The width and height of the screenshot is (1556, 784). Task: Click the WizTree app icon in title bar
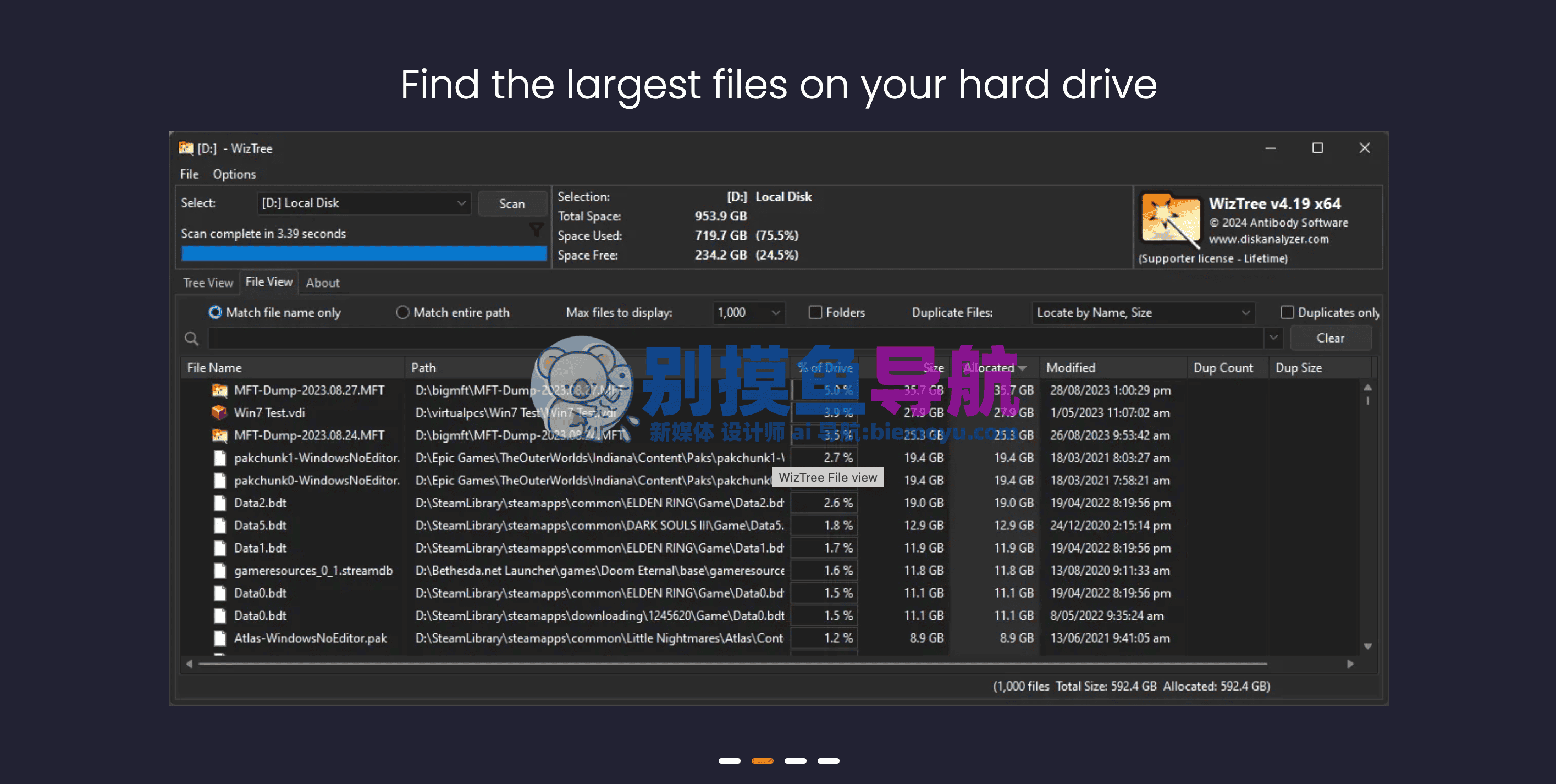coord(185,148)
